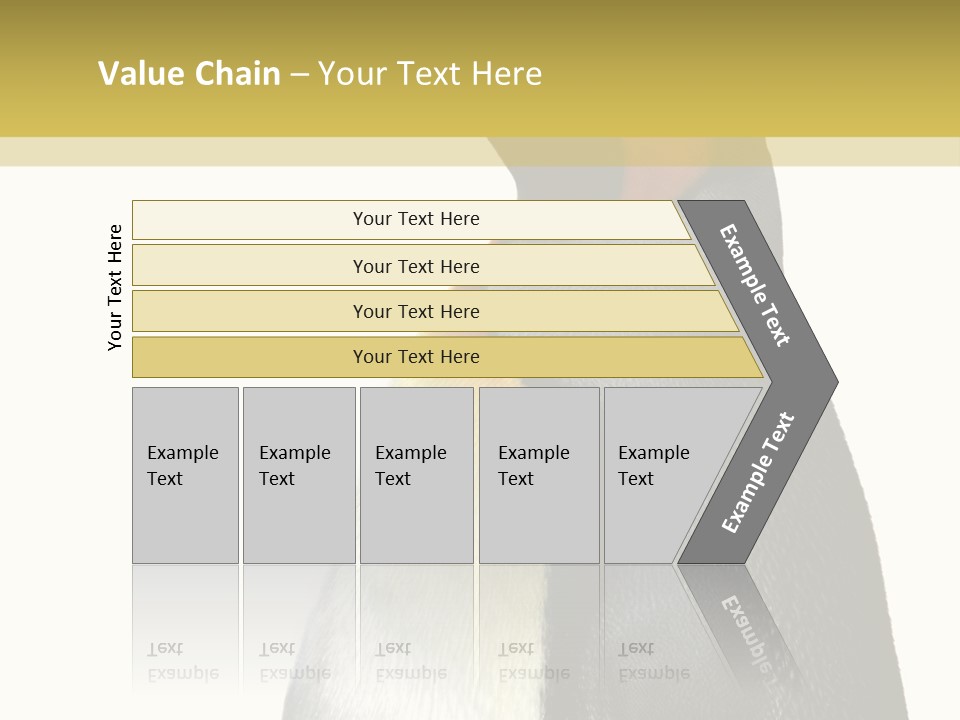Select the reflected dark arrow text below chevron
960x720 pixels.
click(x=752, y=628)
